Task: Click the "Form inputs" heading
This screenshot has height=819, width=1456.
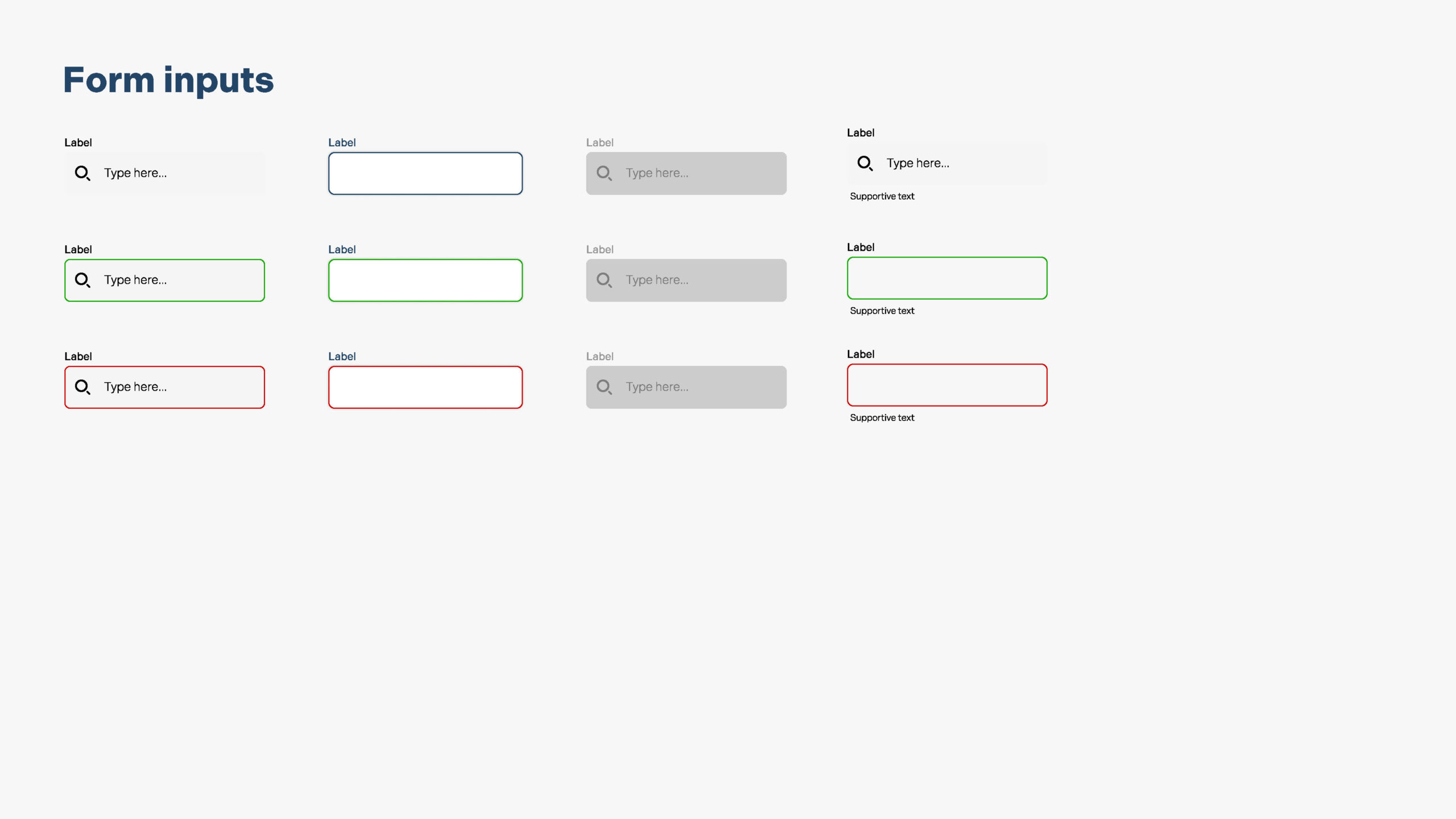Action: [168, 80]
